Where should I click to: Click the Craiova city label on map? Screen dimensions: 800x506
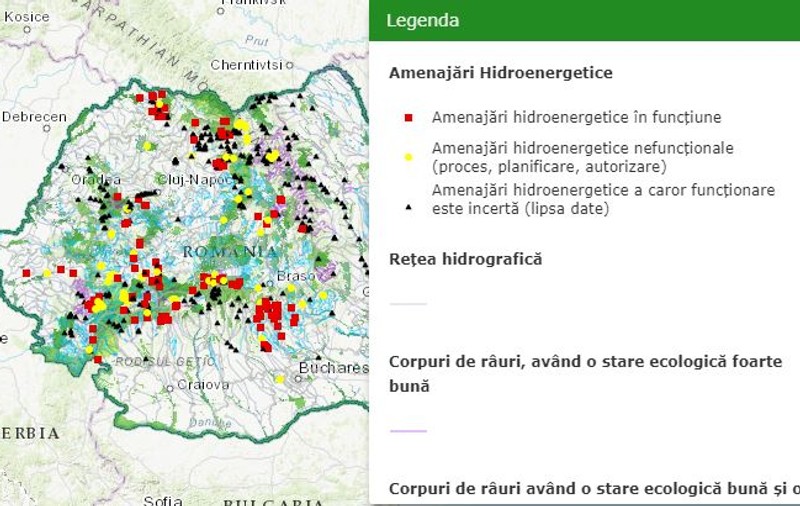pos(203,385)
